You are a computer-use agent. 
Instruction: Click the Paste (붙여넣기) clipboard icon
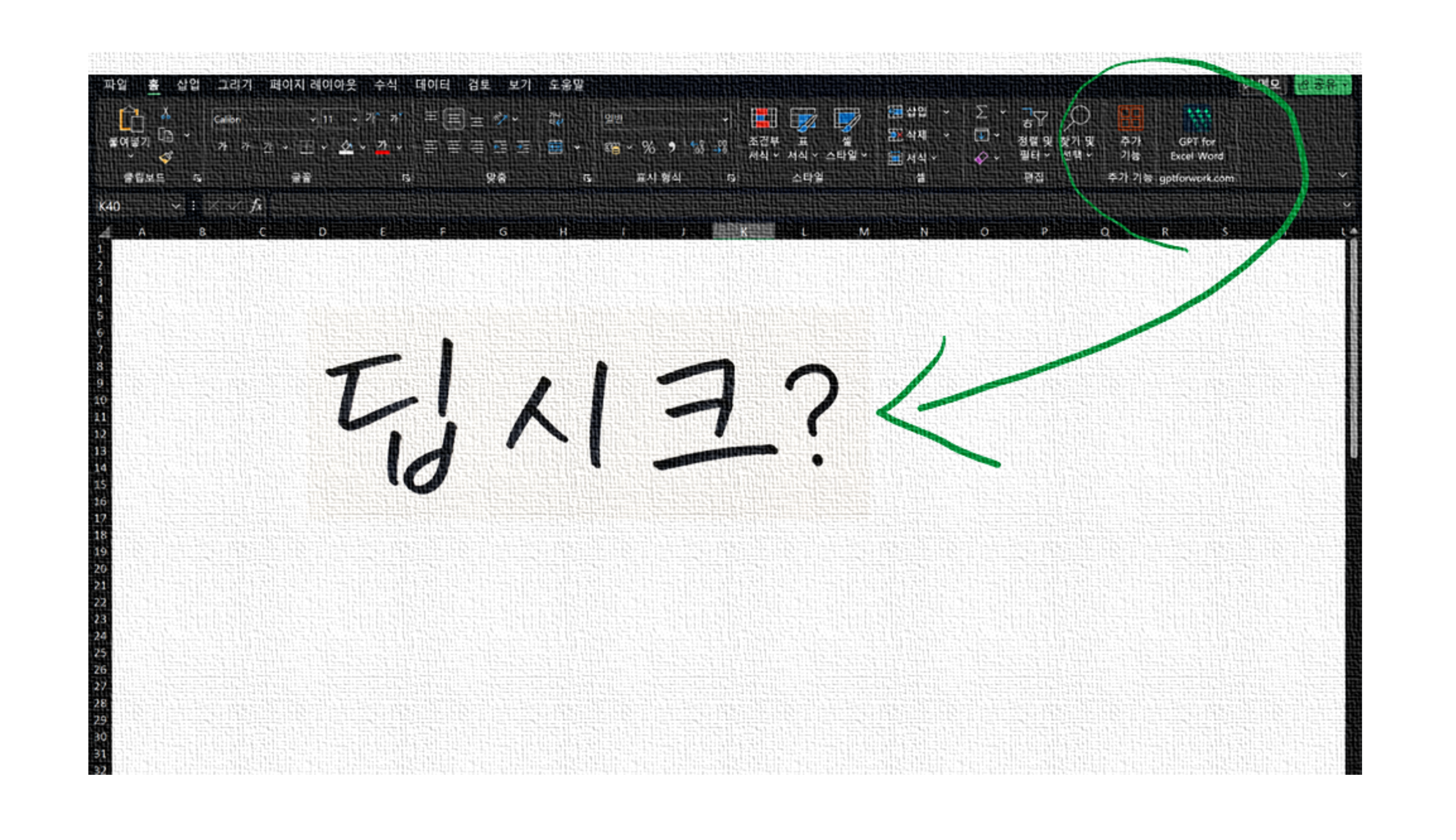[x=130, y=119]
